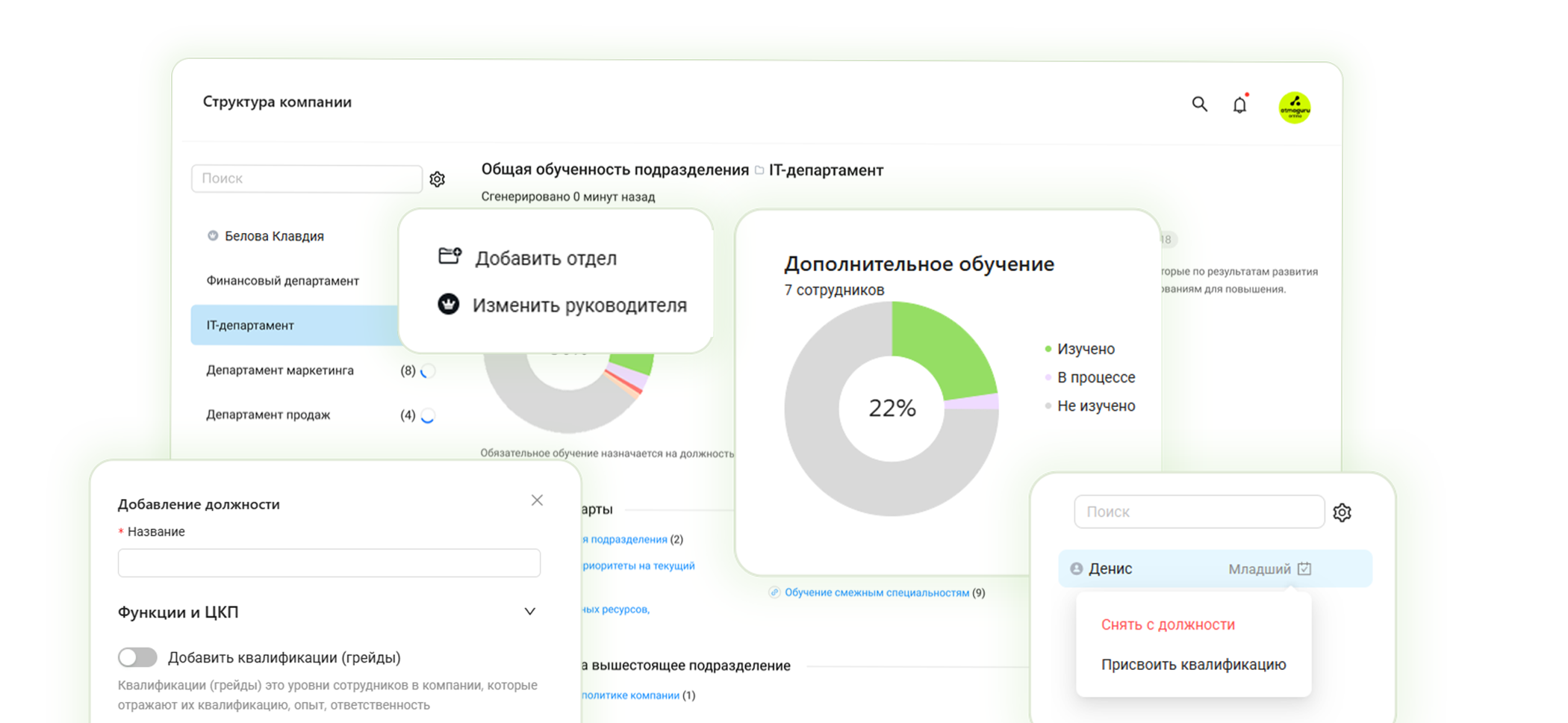Click the Дополнительное обучение heading
Screen dimensions: 1568x723
[x=919, y=264]
